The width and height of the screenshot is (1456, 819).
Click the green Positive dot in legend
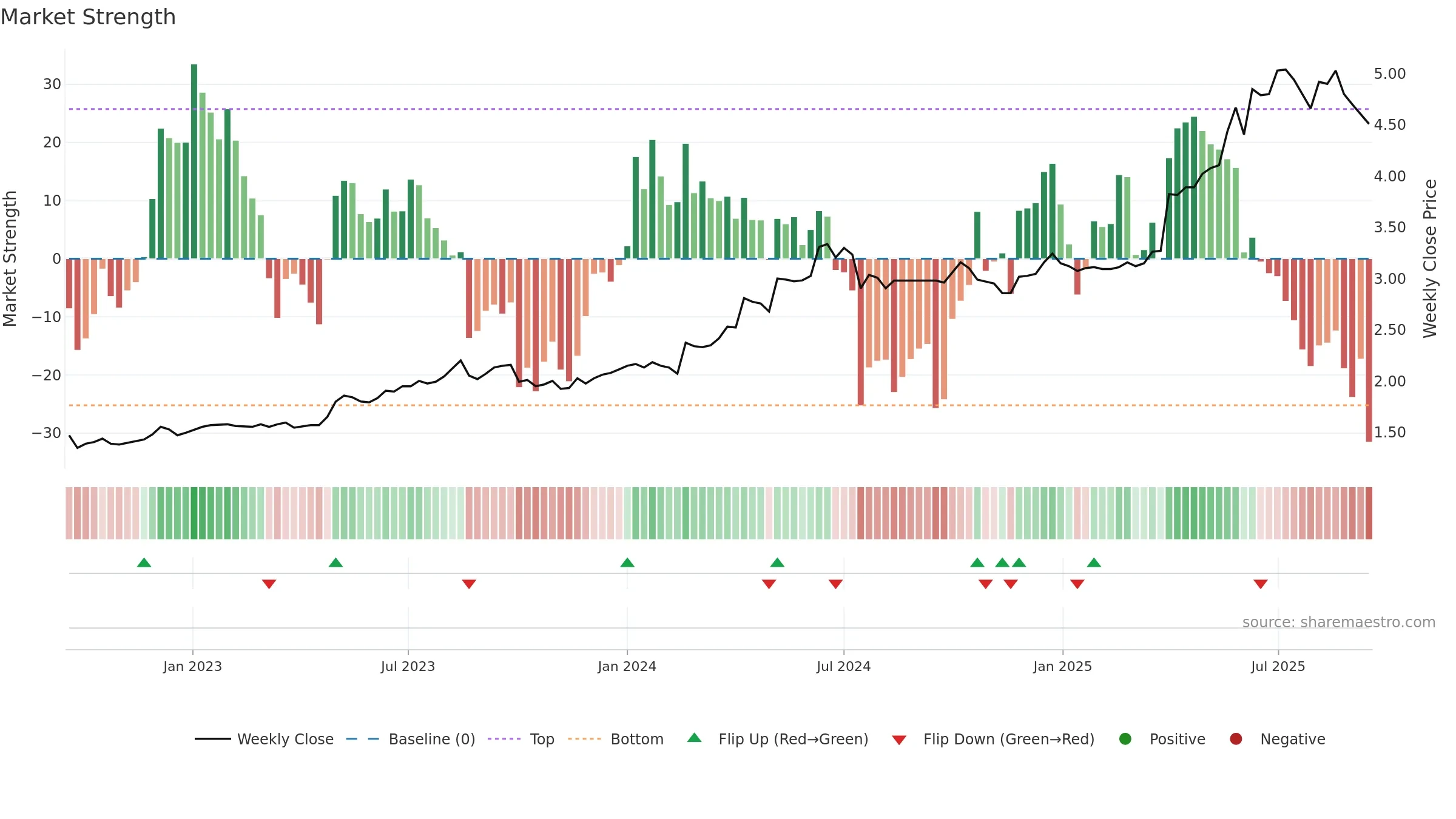[x=1125, y=739]
